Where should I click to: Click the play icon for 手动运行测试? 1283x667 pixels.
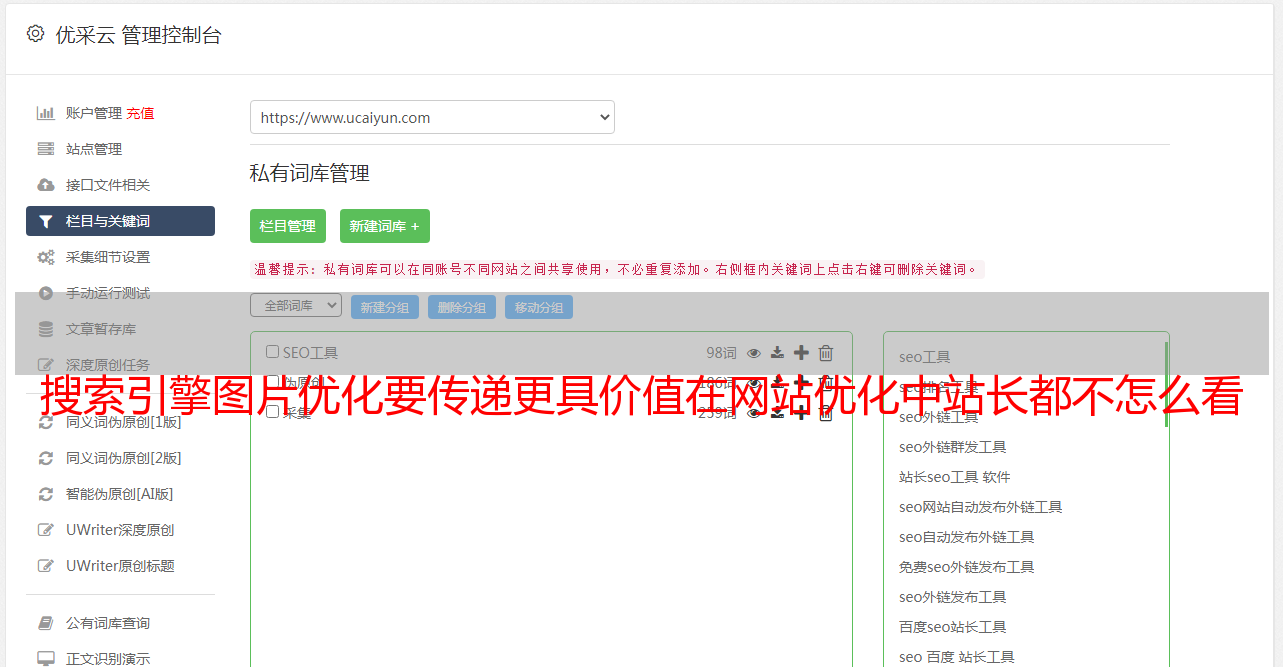click(46, 293)
